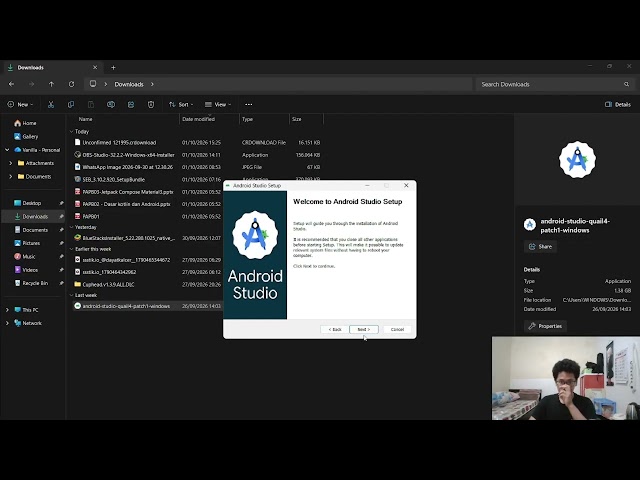Click Share in the details pane
The height and width of the screenshot is (480, 640).
tap(540, 247)
